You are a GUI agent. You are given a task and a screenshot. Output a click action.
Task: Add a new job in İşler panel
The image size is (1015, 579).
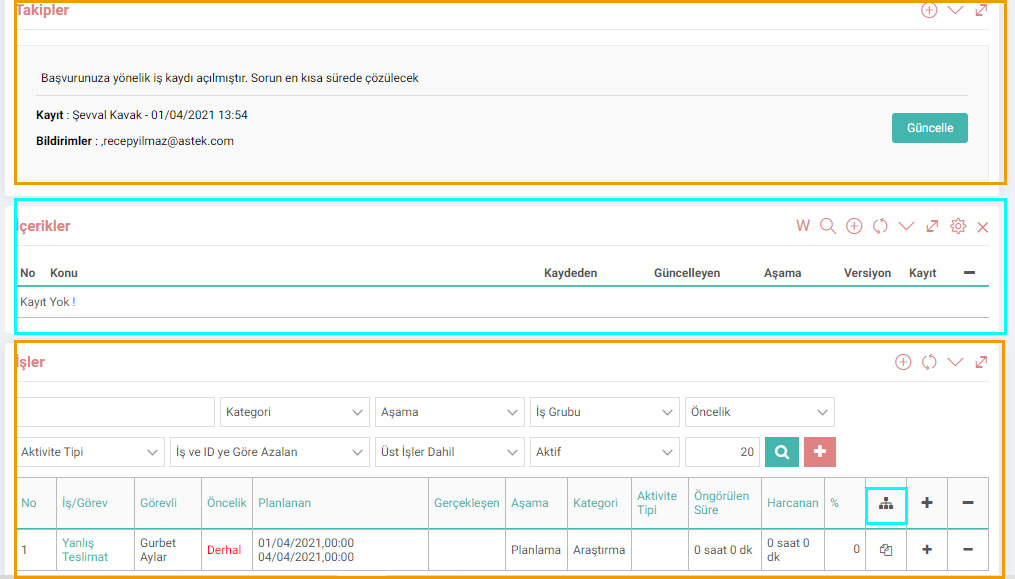pyautogui.click(x=903, y=362)
